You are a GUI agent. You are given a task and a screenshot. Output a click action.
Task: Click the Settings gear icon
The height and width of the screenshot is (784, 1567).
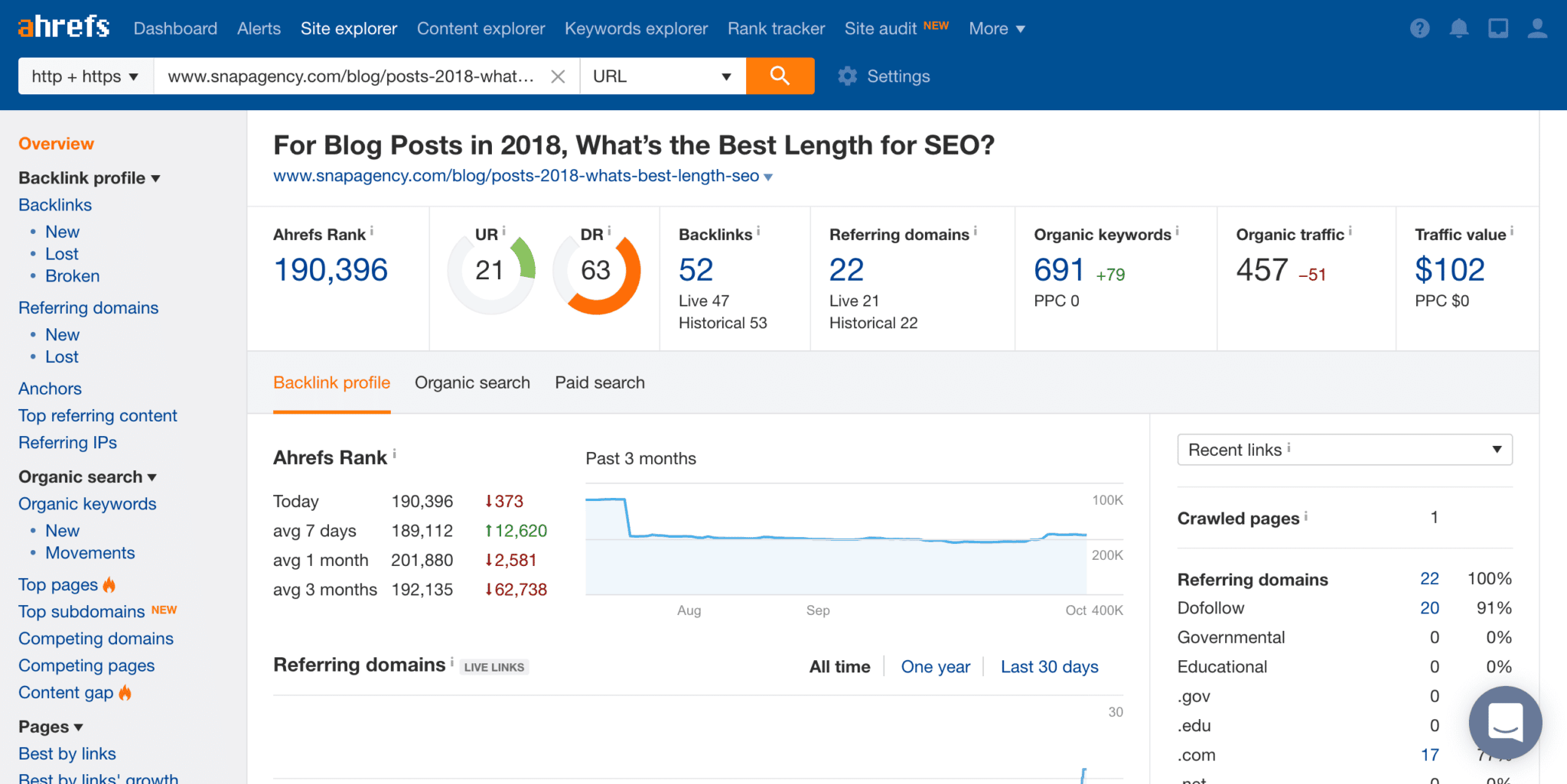point(847,76)
